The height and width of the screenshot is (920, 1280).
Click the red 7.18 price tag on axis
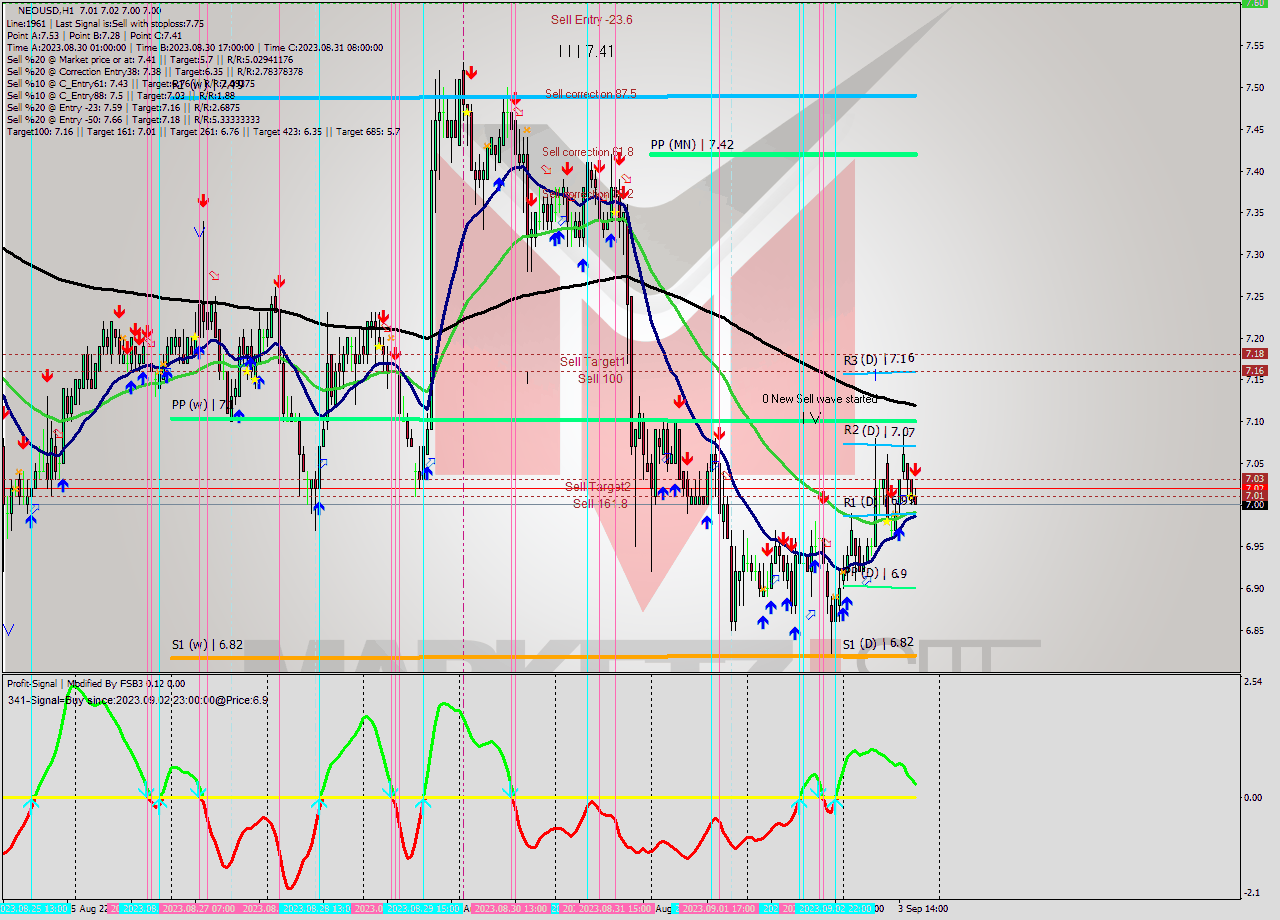(x=1253, y=353)
